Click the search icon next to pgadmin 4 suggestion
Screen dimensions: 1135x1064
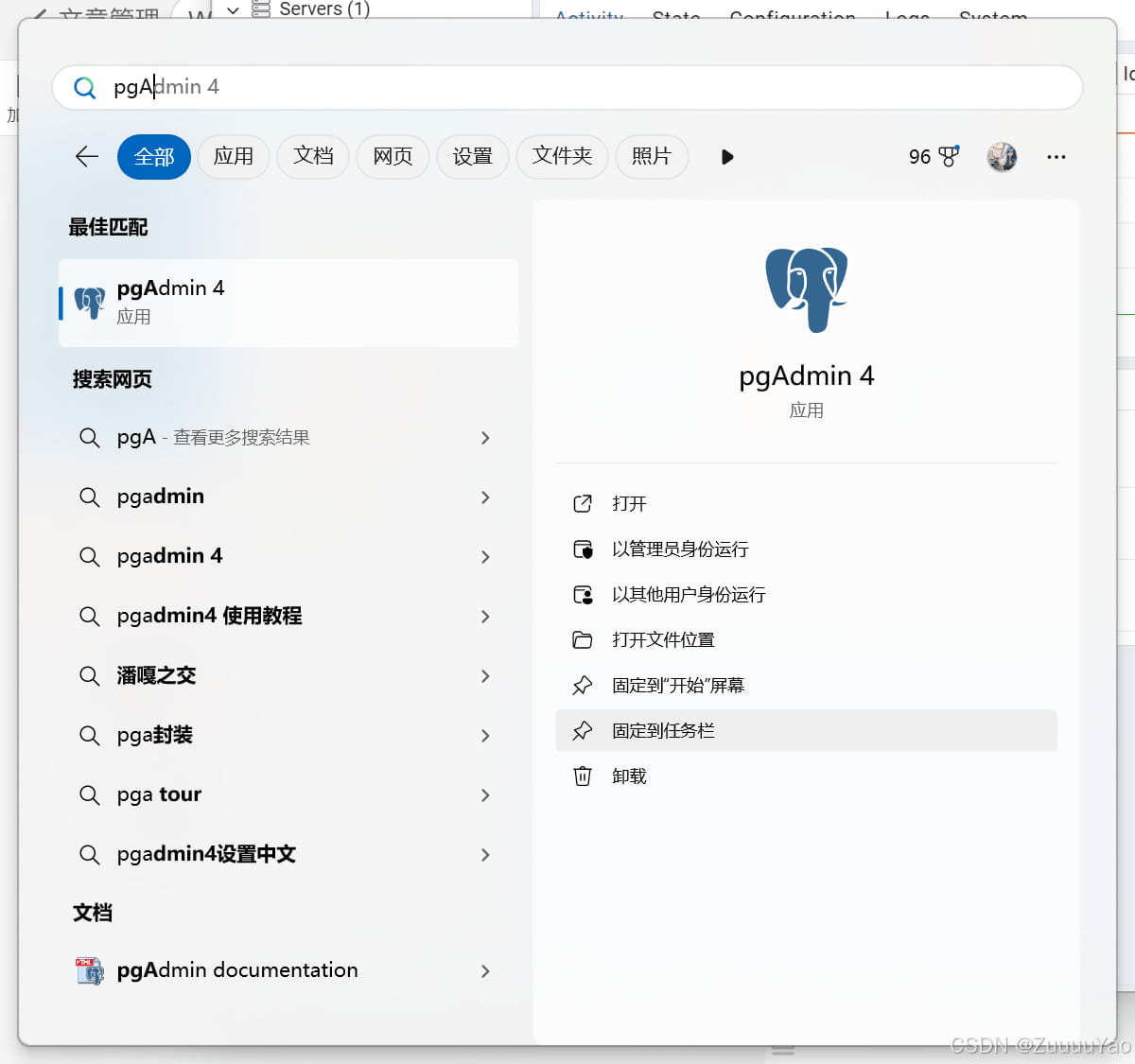pos(90,557)
